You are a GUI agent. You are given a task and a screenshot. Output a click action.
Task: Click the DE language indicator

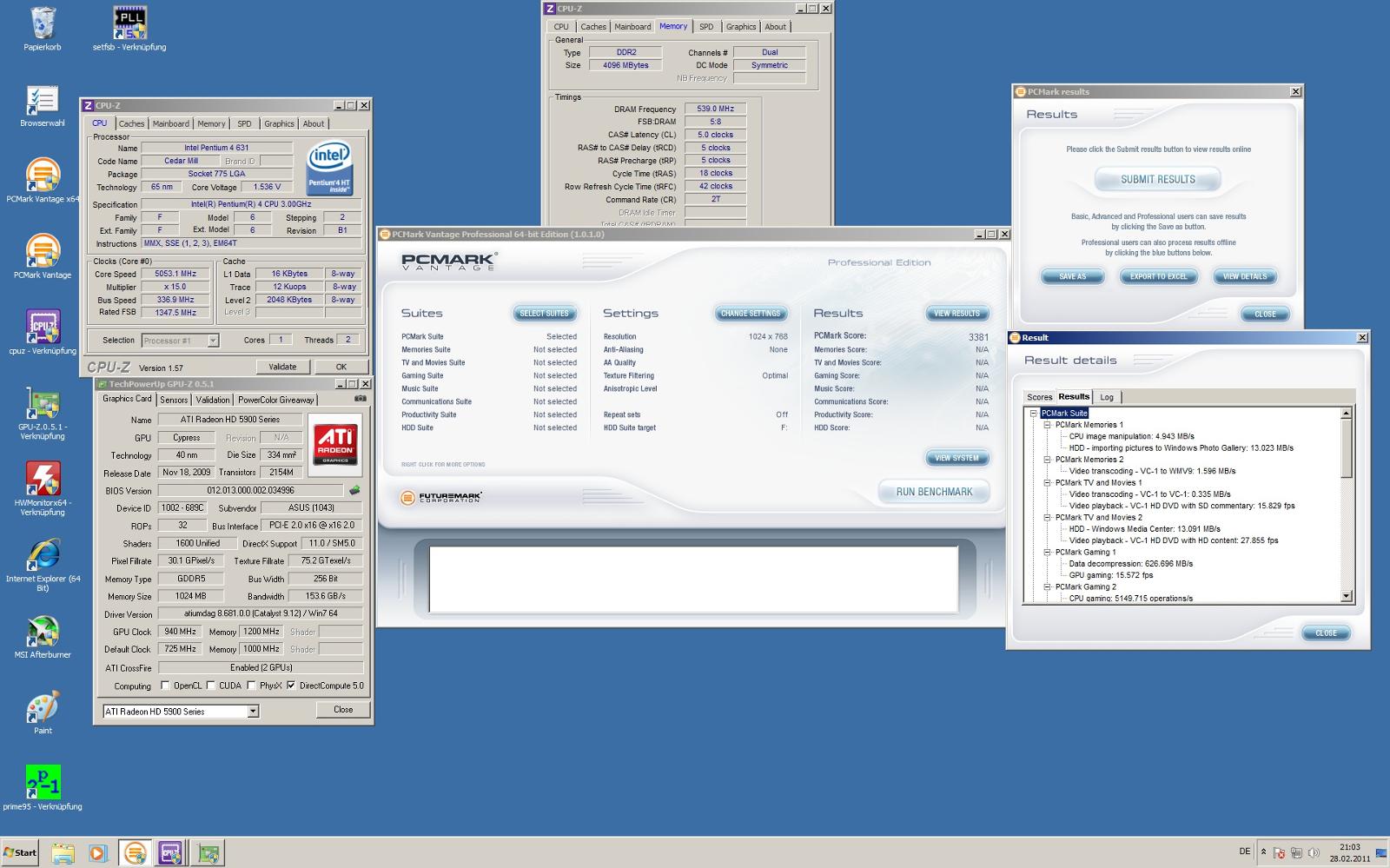pyautogui.click(x=1245, y=851)
